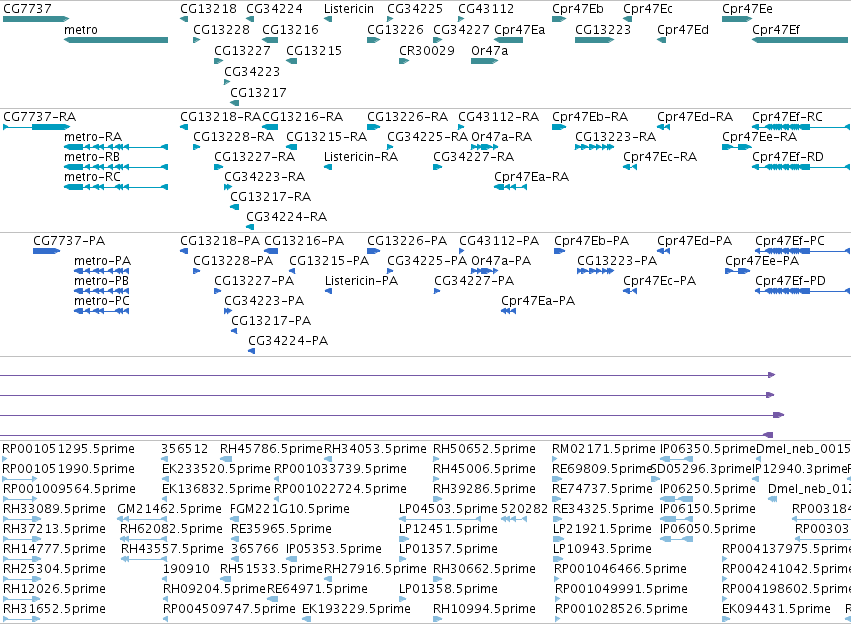Click protein metro-PB label
This screenshot has height=624, width=851.
pos(101,281)
